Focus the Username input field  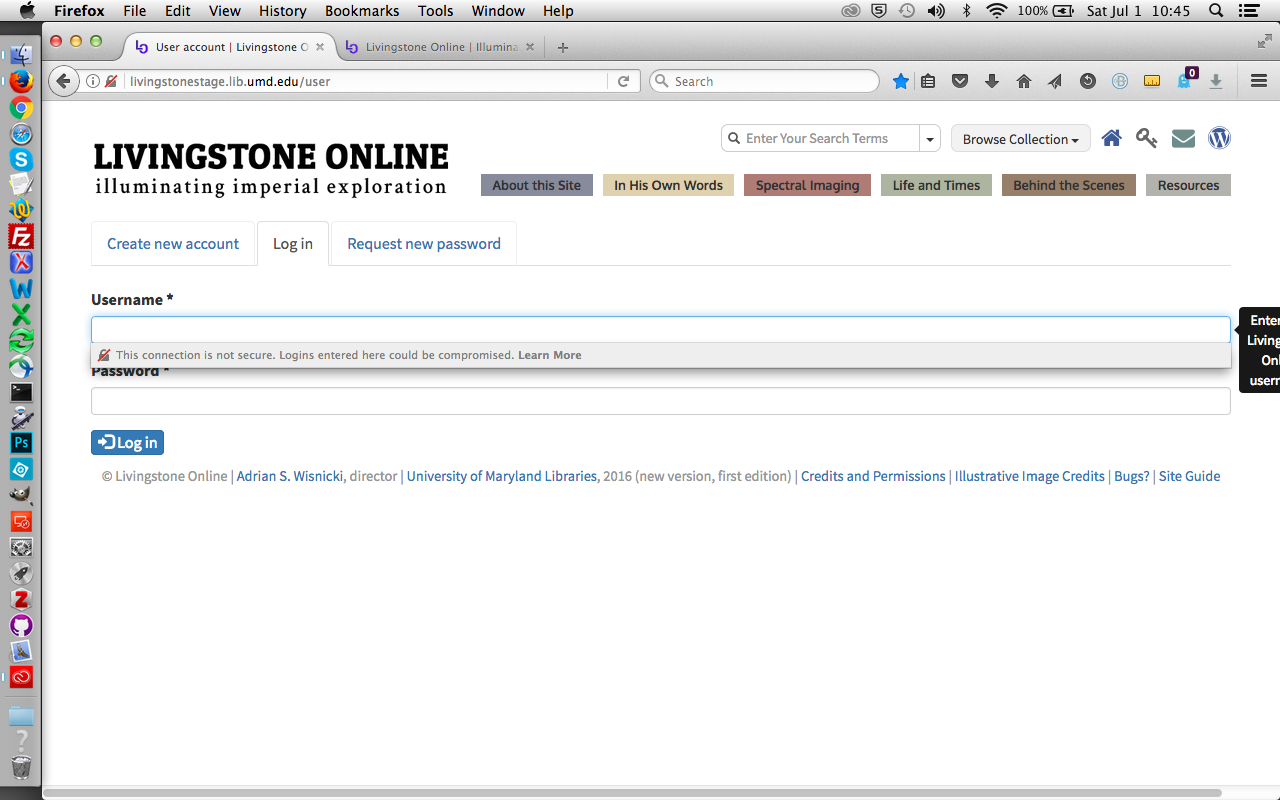pos(661,330)
